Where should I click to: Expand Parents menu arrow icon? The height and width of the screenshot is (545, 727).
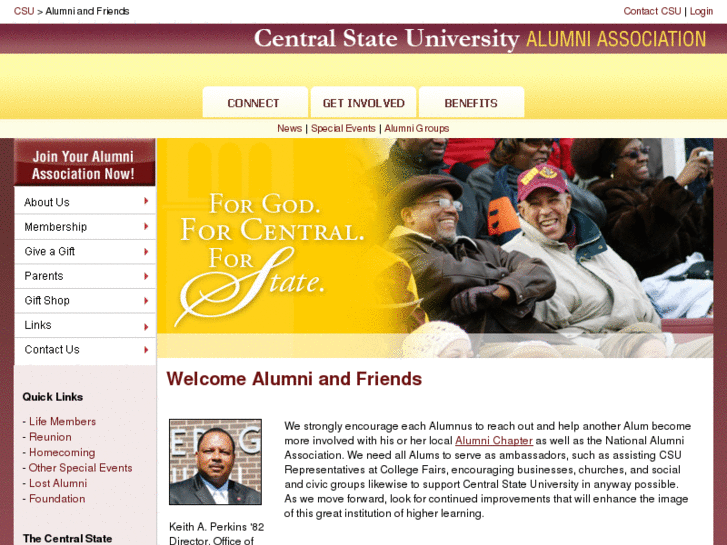[146, 276]
